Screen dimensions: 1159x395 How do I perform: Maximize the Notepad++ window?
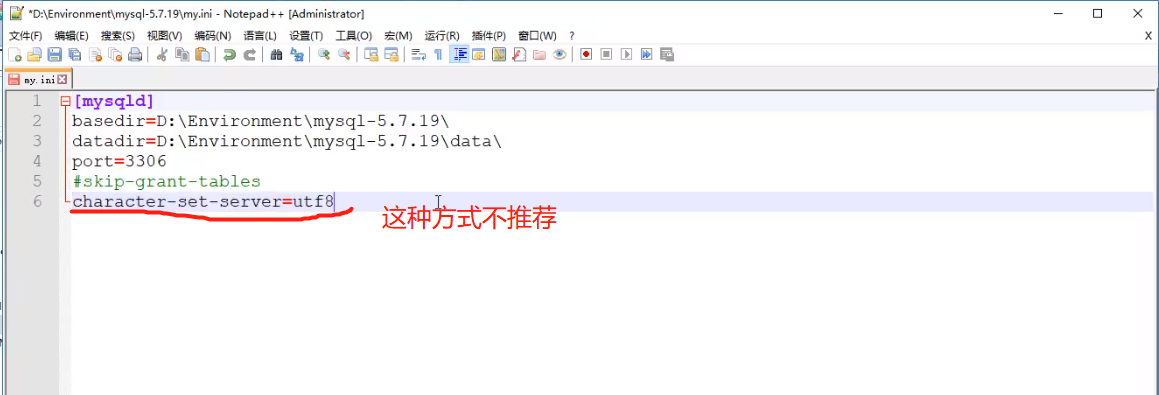point(1098,13)
